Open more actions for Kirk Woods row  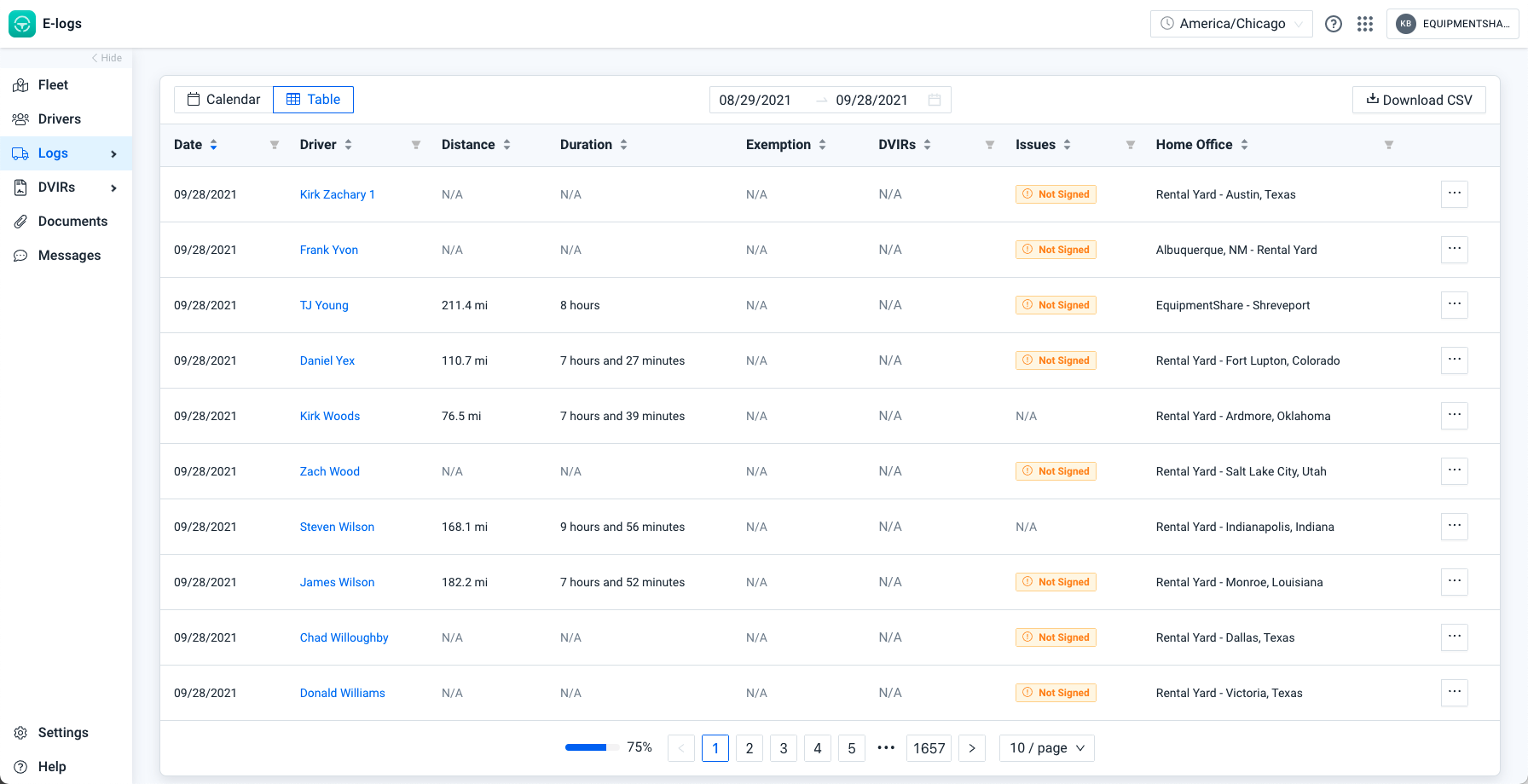tap(1455, 416)
